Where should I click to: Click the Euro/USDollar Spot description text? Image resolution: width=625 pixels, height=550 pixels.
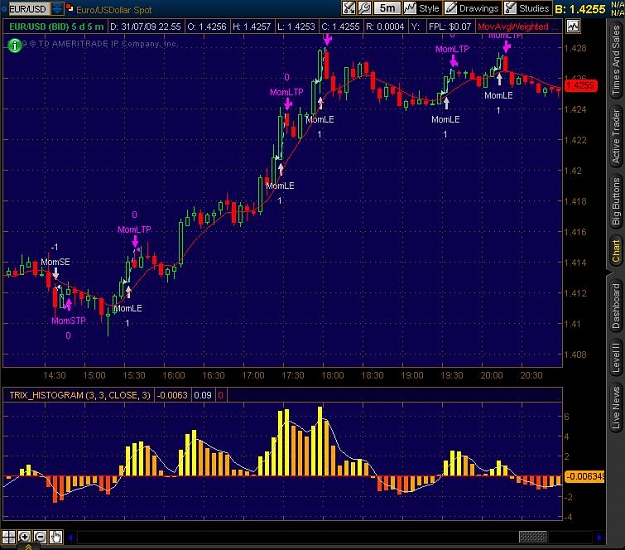[x=114, y=10]
